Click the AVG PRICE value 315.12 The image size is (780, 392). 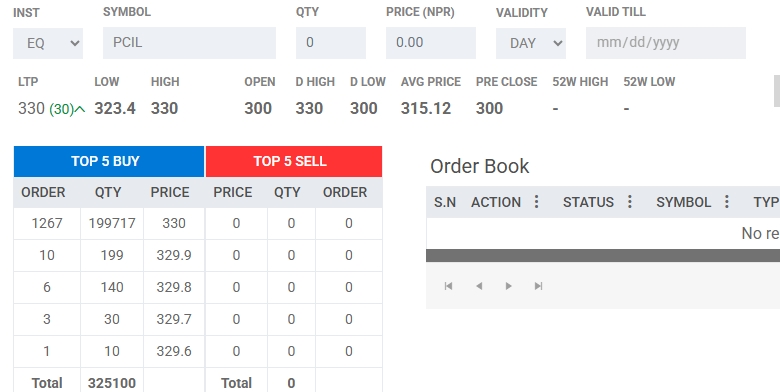tap(426, 108)
